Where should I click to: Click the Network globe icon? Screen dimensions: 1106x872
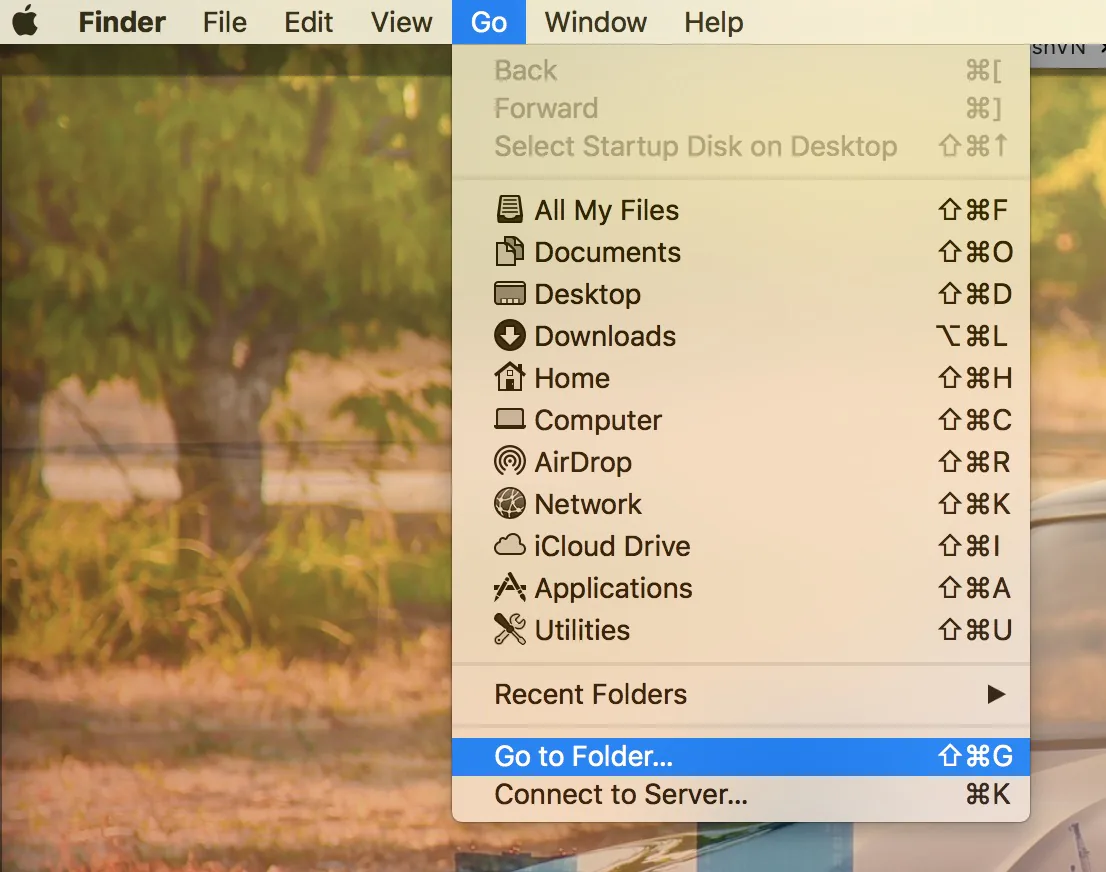(509, 504)
